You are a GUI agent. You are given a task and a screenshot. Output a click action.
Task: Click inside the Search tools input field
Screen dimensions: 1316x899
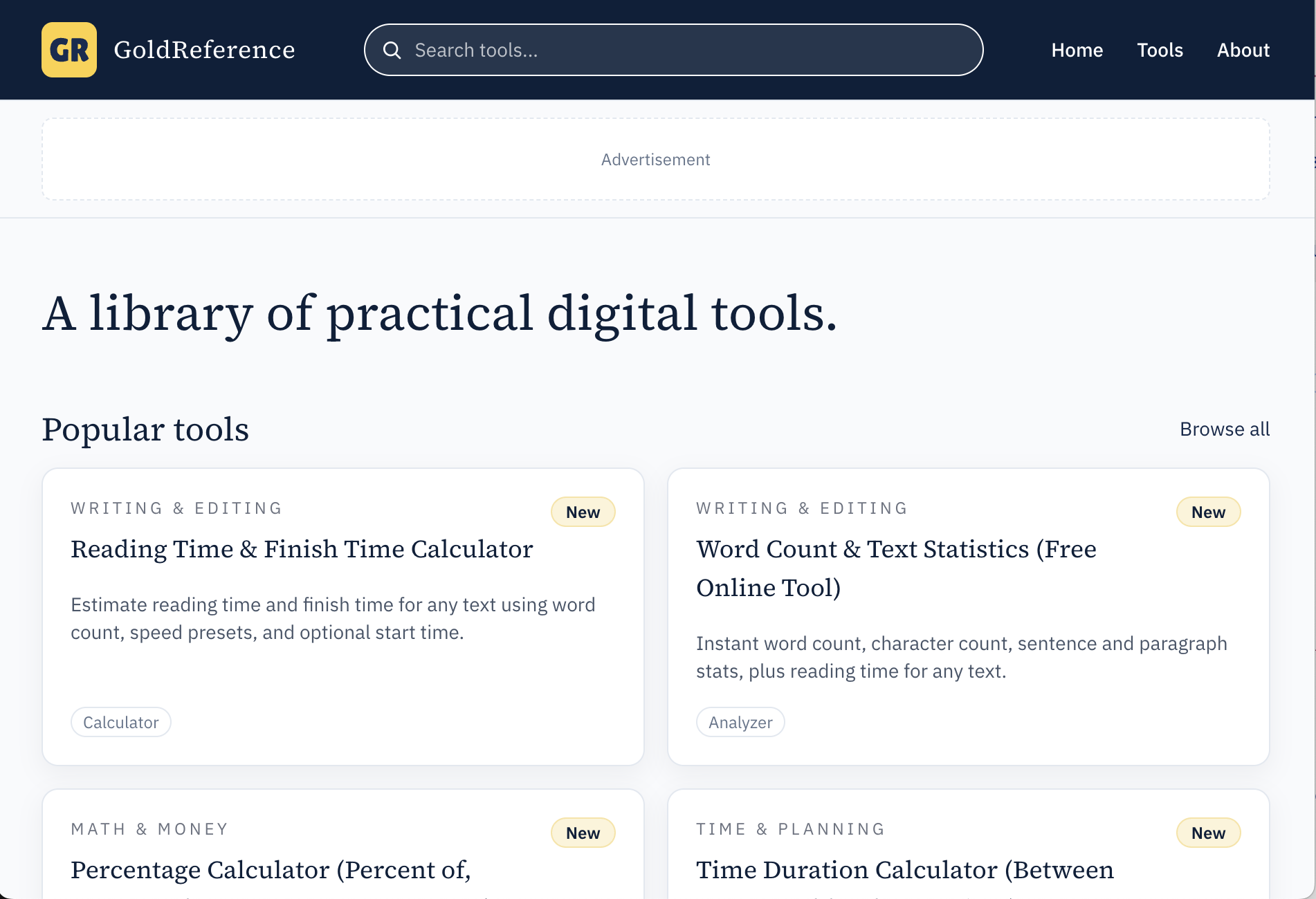coord(673,50)
